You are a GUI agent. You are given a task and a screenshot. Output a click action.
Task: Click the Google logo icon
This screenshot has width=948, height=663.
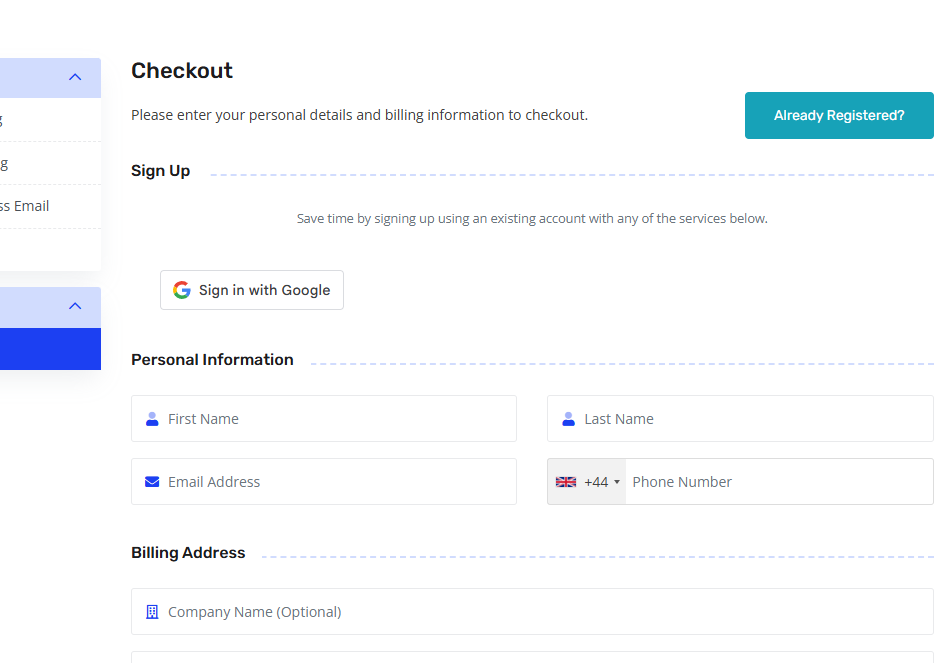(181, 290)
